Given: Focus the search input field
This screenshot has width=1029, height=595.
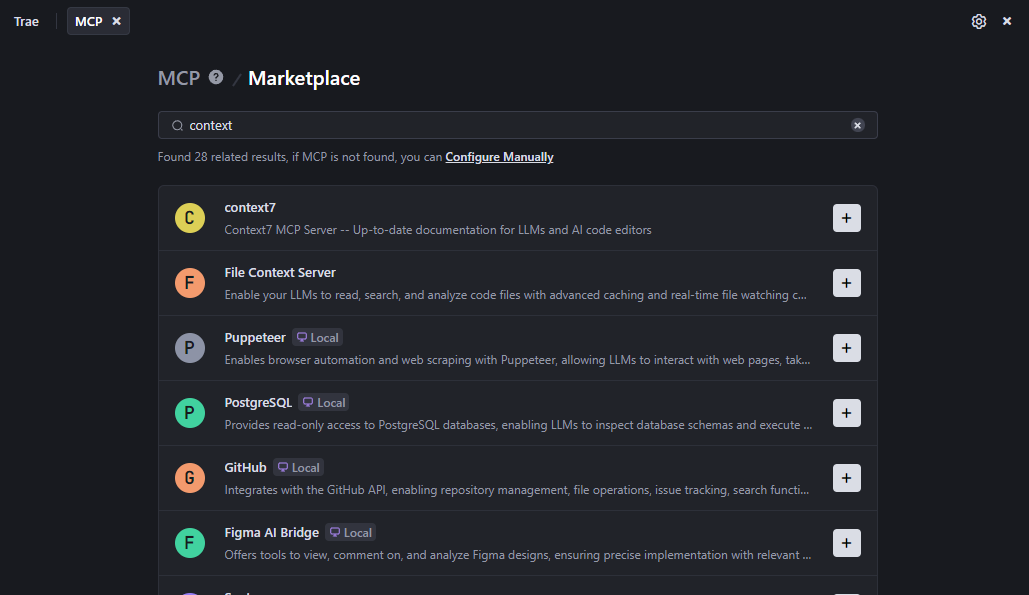Looking at the screenshot, I should click(500, 125).
